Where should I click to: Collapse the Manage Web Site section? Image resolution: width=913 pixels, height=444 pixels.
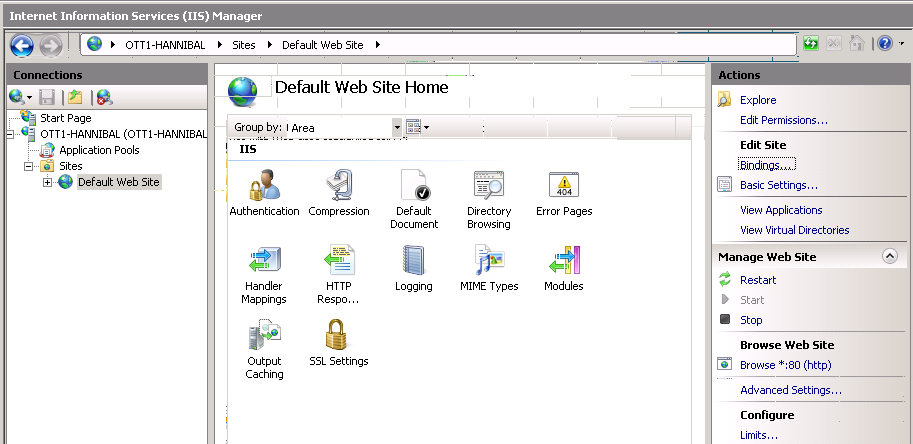(x=889, y=257)
